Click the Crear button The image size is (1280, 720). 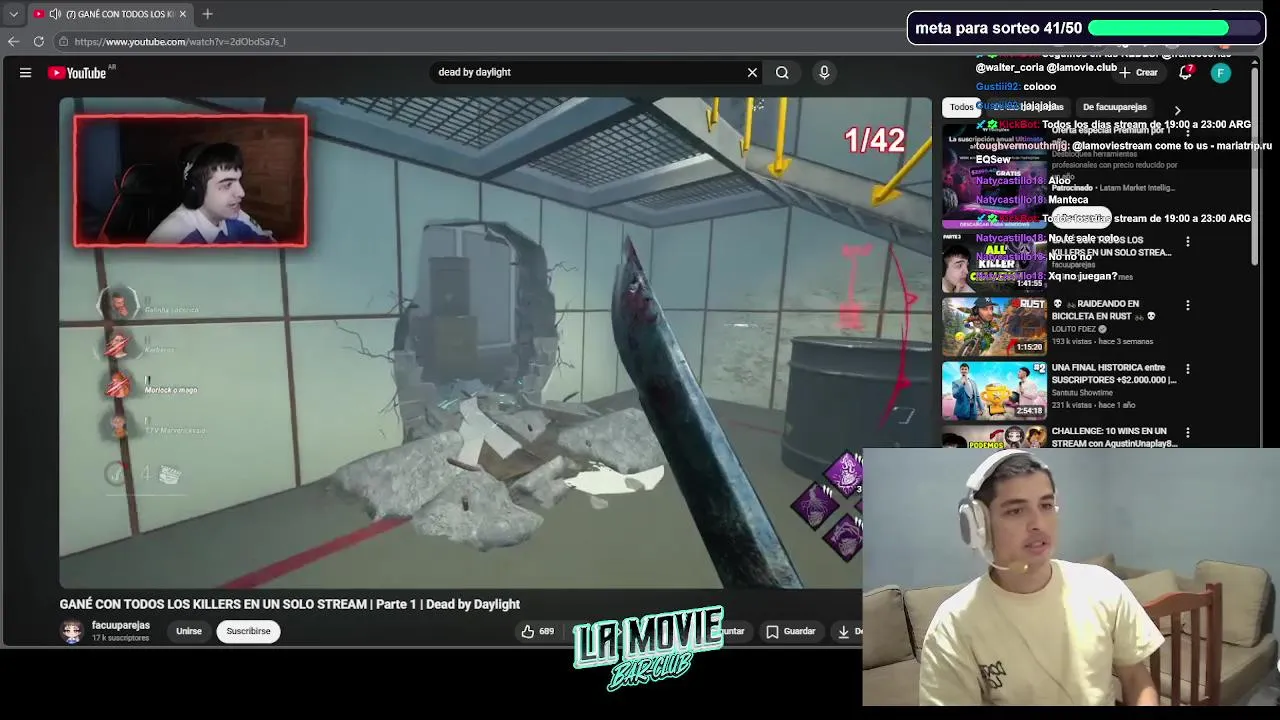tap(1138, 72)
